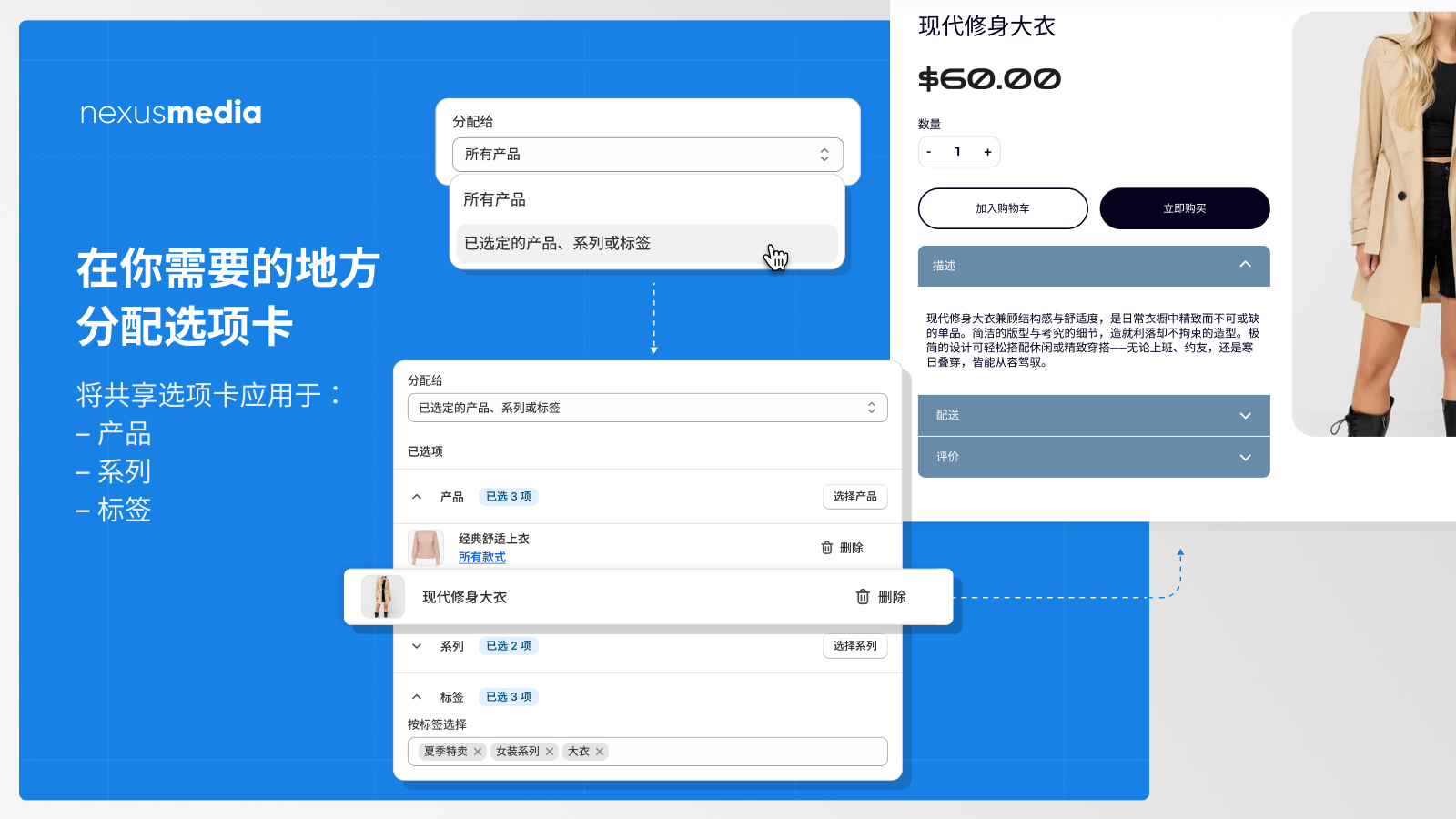Click the trash icon in 现代修身大衣 row
This screenshot has width=1456, height=819.
(863, 597)
